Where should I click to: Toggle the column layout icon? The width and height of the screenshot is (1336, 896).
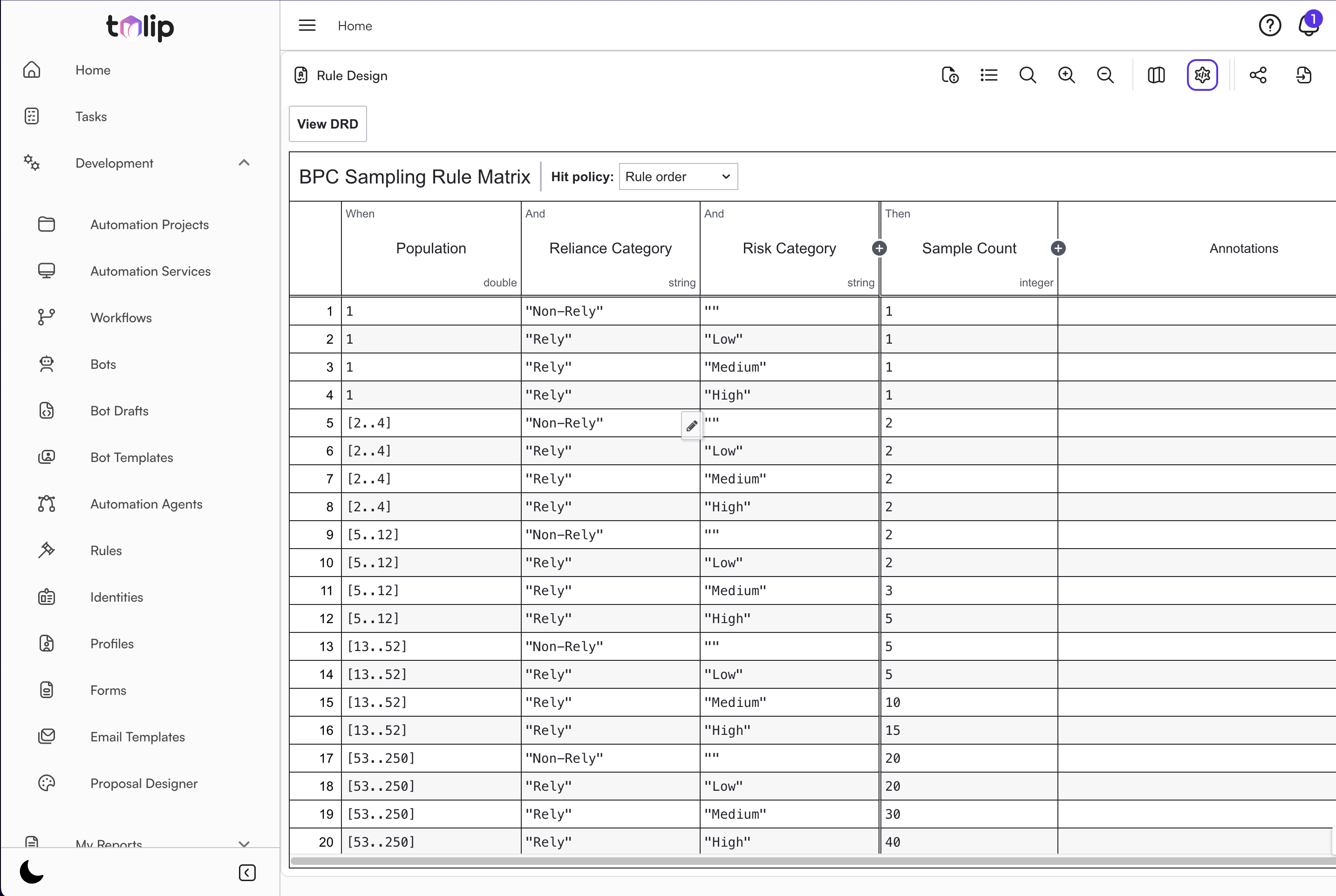coord(1156,75)
